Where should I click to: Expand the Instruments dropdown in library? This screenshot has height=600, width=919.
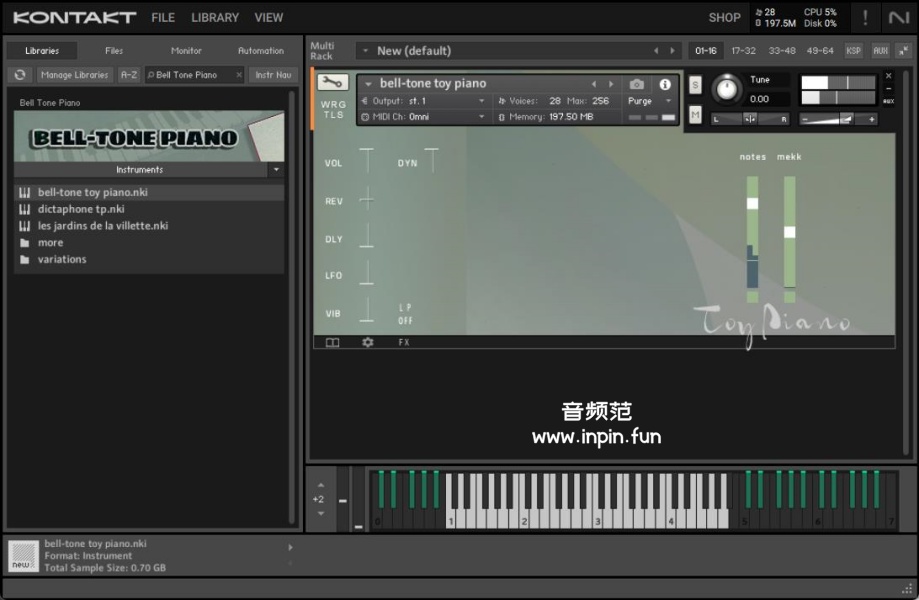276,170
